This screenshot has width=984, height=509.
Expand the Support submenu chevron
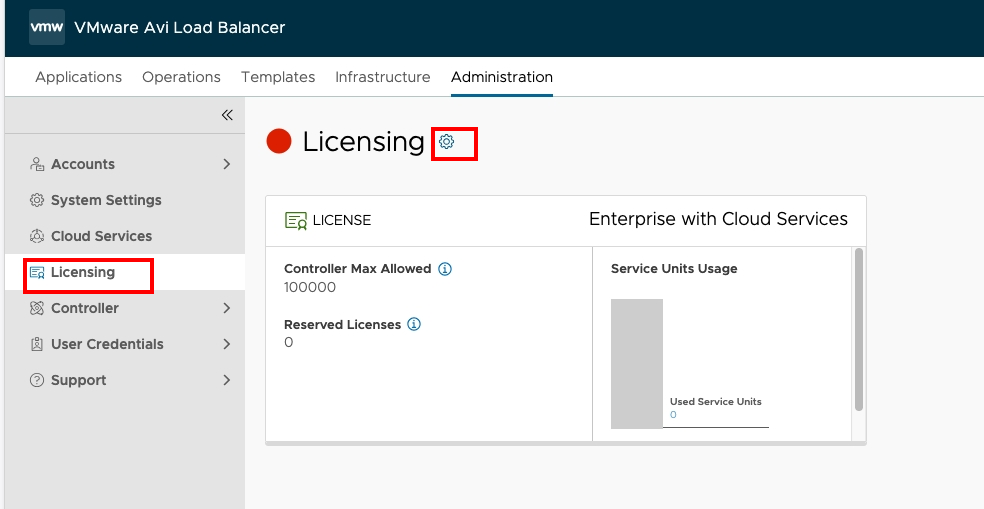[227, 380]
